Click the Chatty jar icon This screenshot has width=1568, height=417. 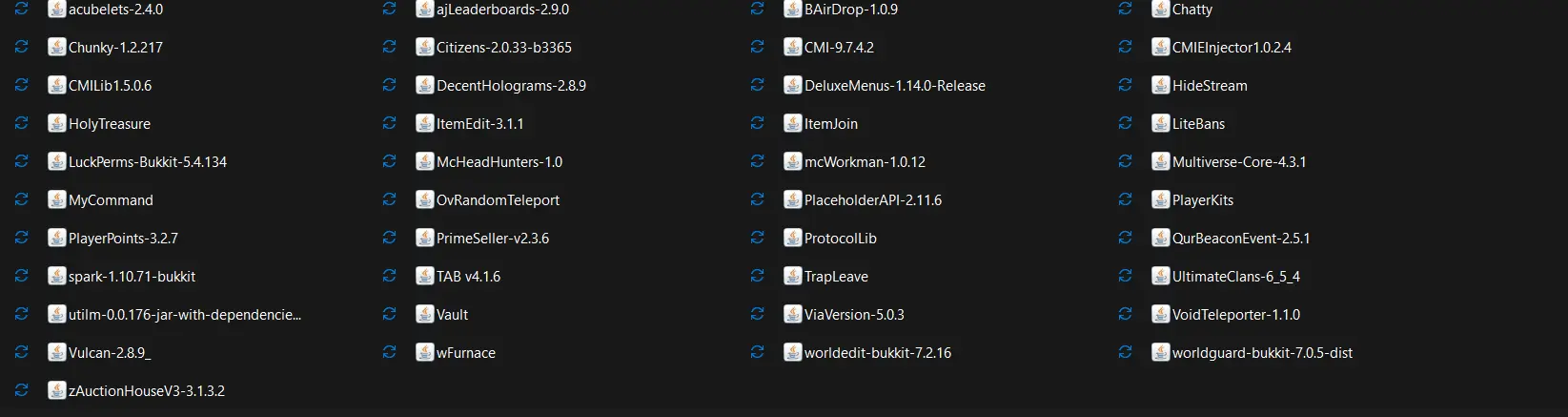[1161, 9]
